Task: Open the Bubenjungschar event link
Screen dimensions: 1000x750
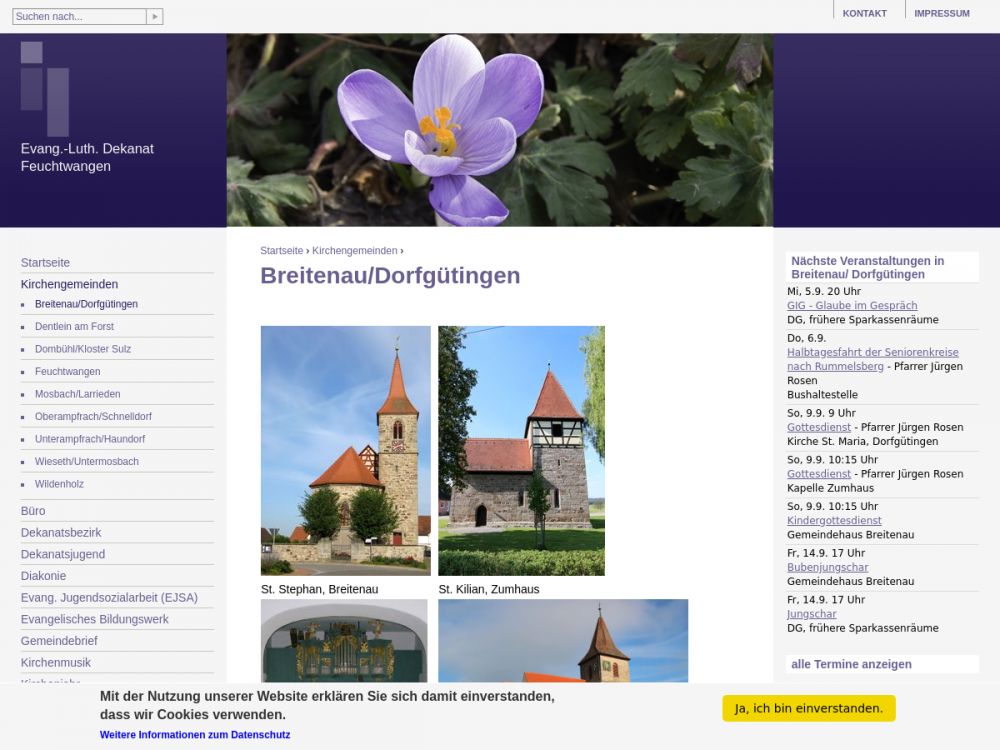Action: tap(827, 568)
